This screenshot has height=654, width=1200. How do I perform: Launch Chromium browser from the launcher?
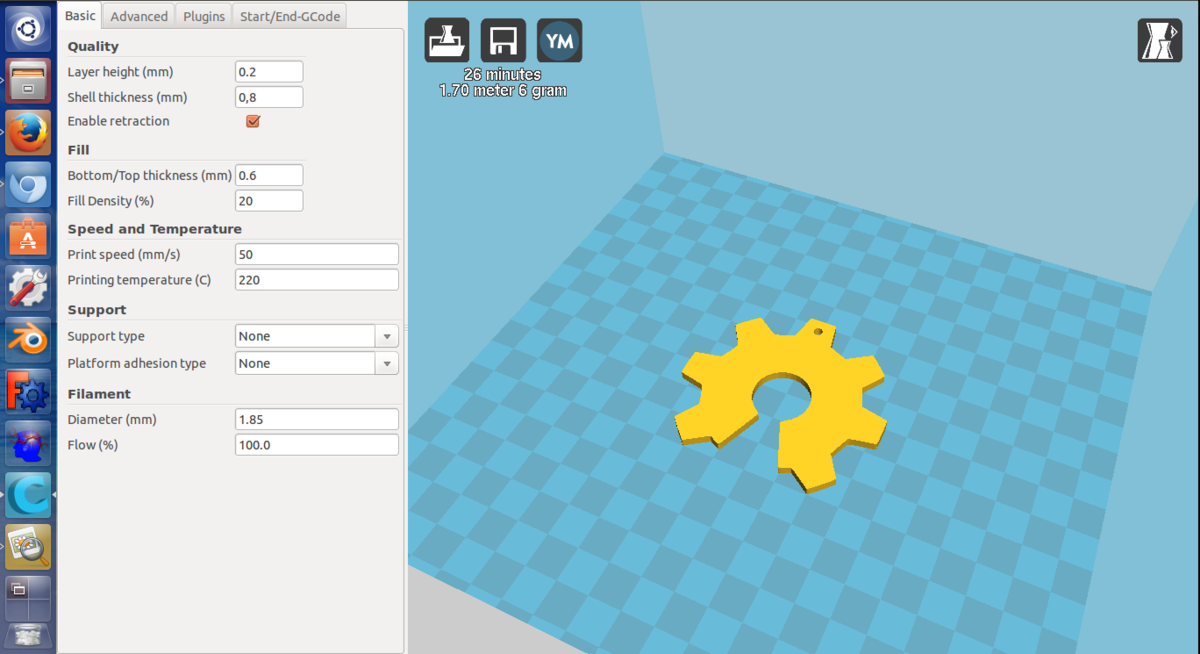(x=28, y=185)
